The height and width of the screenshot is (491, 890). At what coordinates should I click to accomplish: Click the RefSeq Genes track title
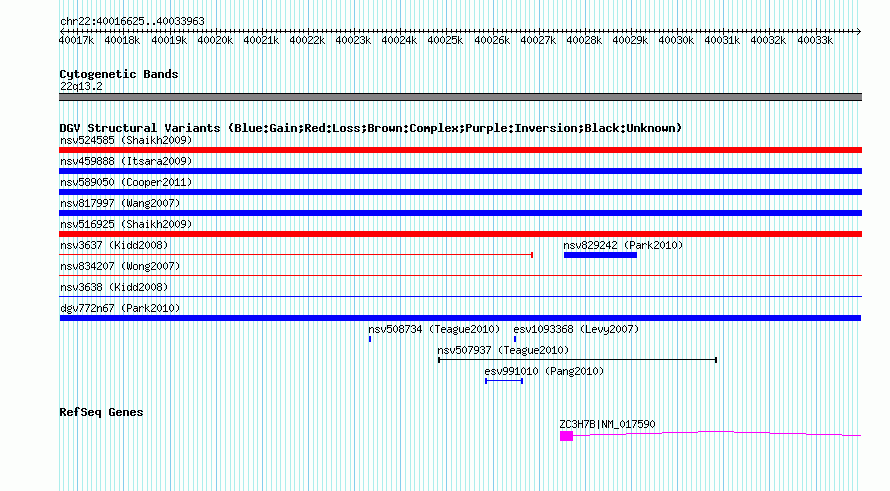click(x=101, y=413)
